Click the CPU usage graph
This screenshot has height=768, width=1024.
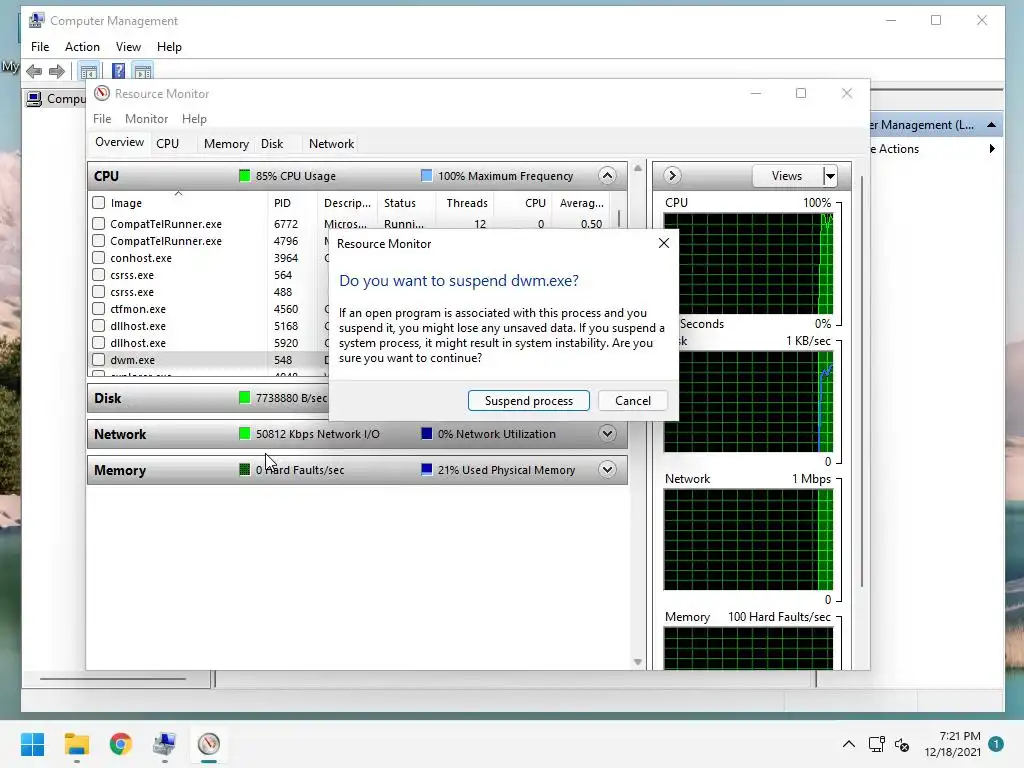(748, 263)
